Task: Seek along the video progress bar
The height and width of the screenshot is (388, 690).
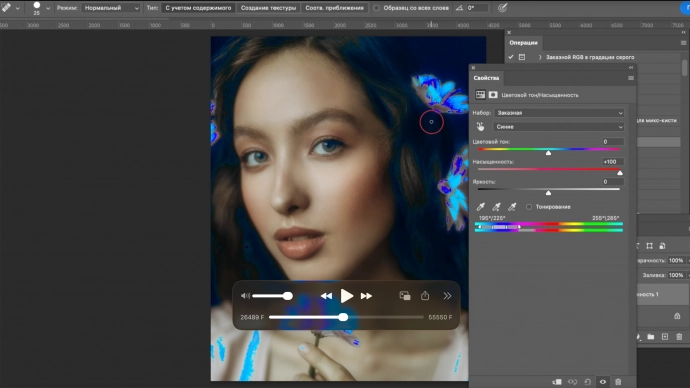Action: pos(346,317)
